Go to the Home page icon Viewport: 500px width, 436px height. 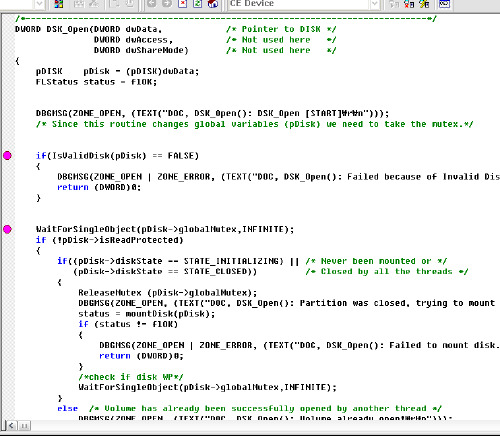213,4
